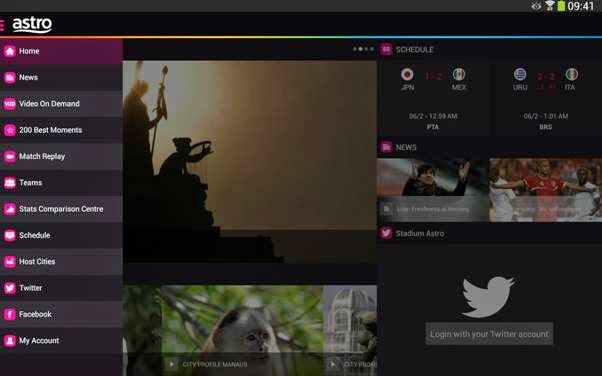Click the Schedule section header icon
Image resolution: width=602 pixels, height=376 pixels.
pos(386,50)
